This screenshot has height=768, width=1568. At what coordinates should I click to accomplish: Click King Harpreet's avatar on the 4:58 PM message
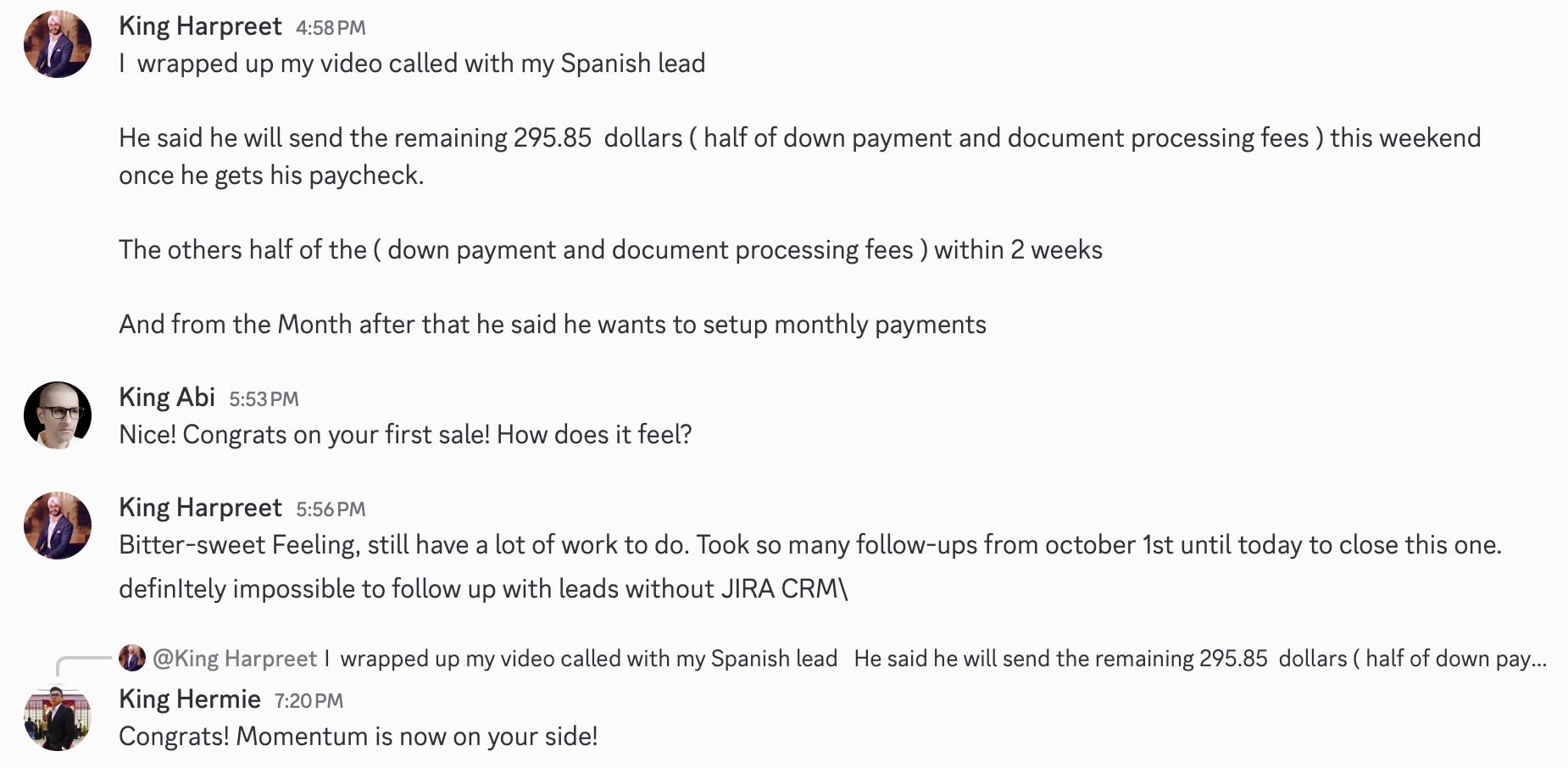[x=58, y=44]
